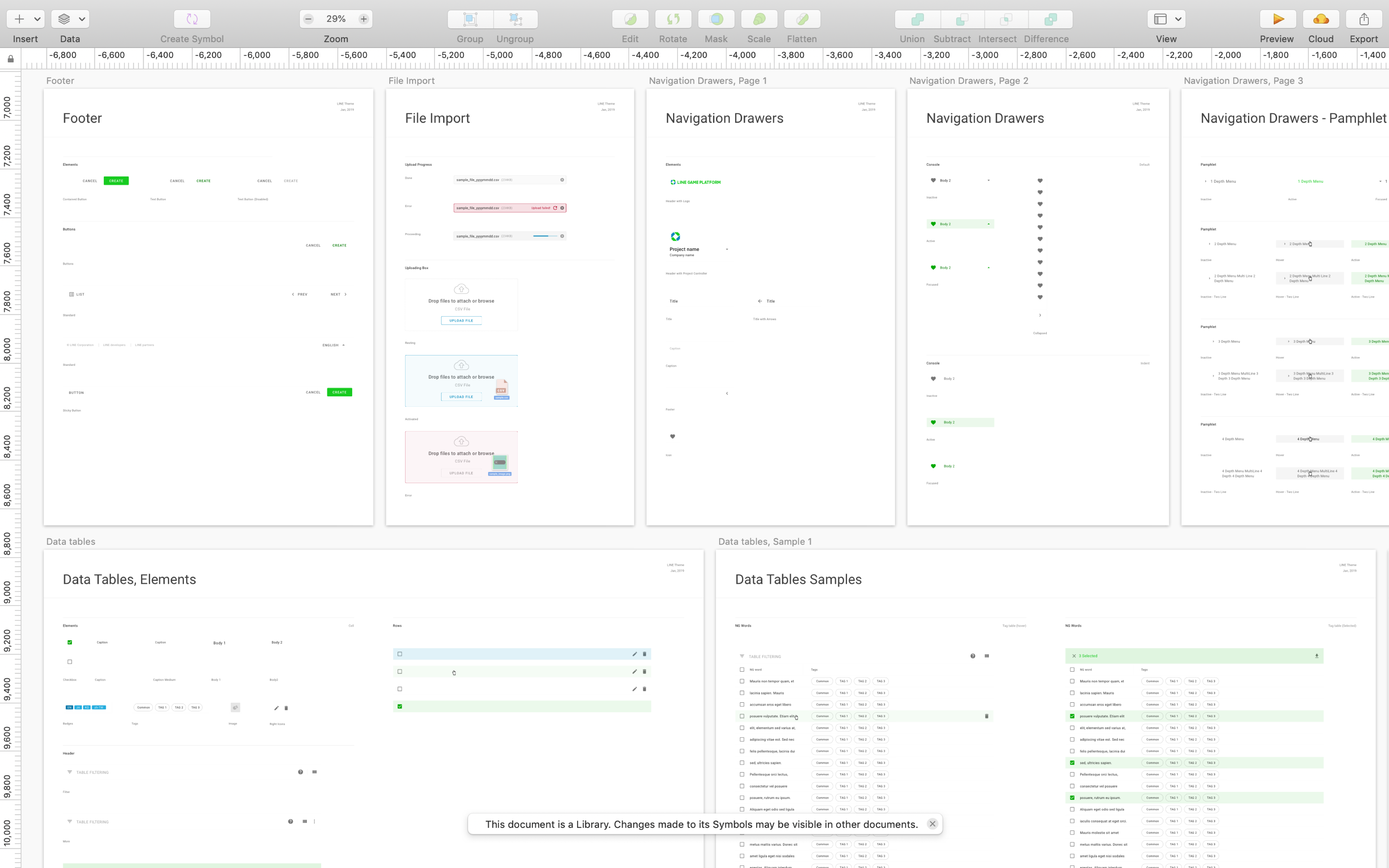The image size is (1389, 868).
Task: Expand the inactive Body 2 Console item
Action: [988, 180]
